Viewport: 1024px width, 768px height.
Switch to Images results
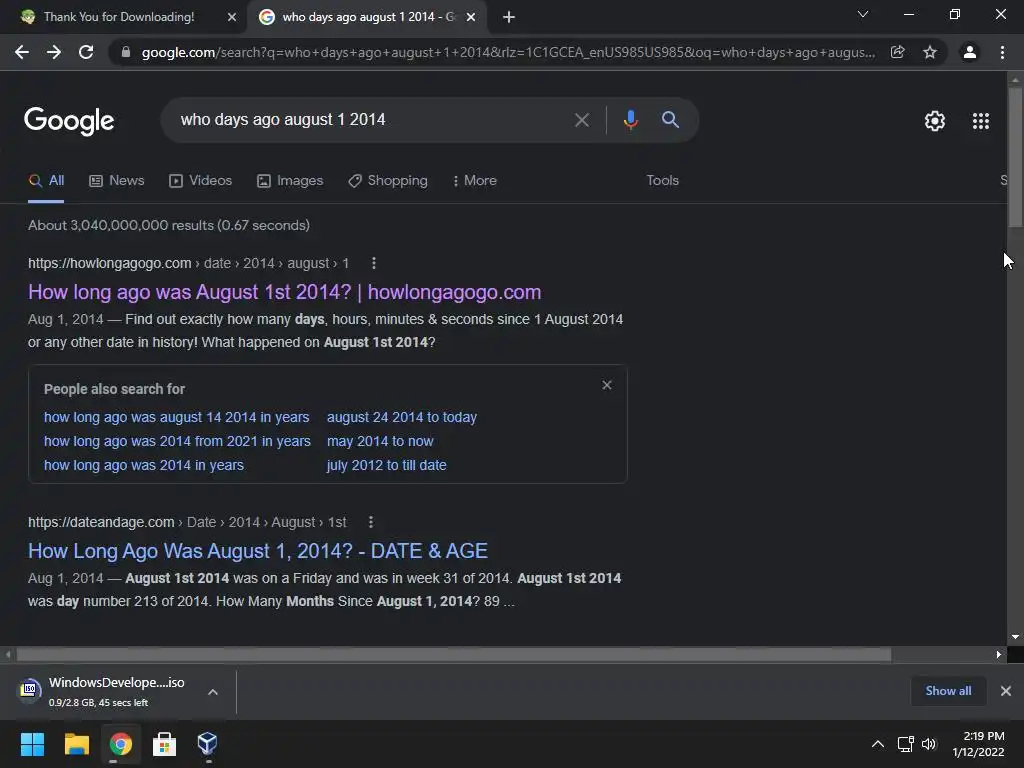click(290, 181)
